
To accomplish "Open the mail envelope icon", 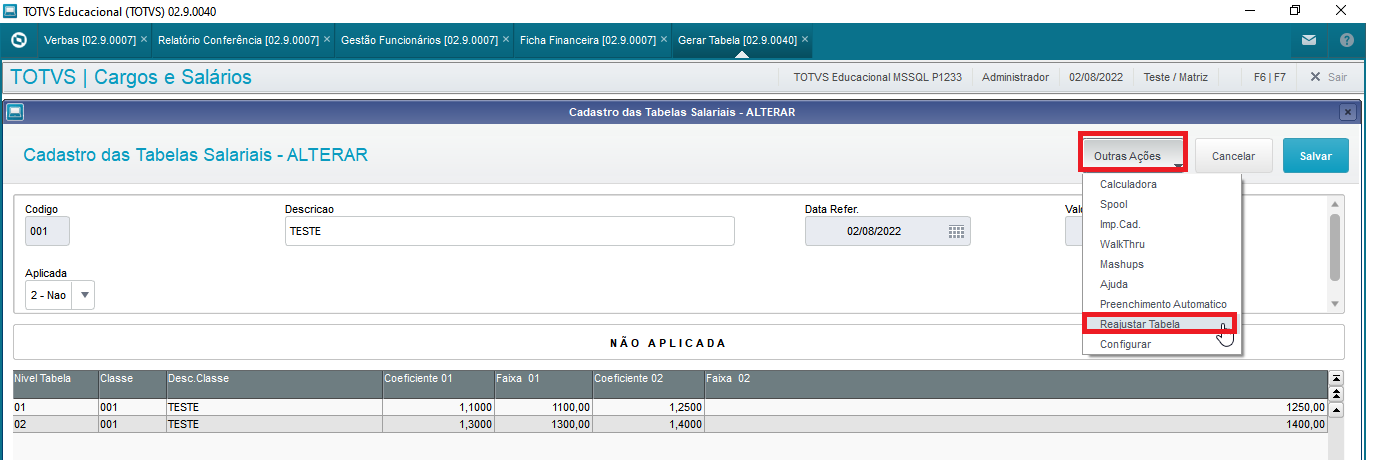I will (x=1308, y=40).
